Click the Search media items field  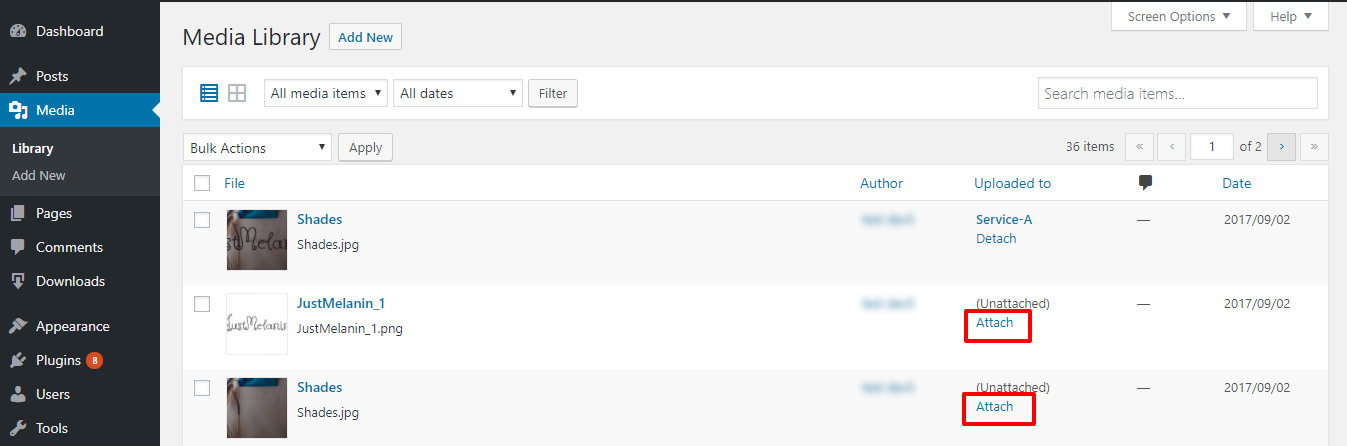(x=1177, y=93)
